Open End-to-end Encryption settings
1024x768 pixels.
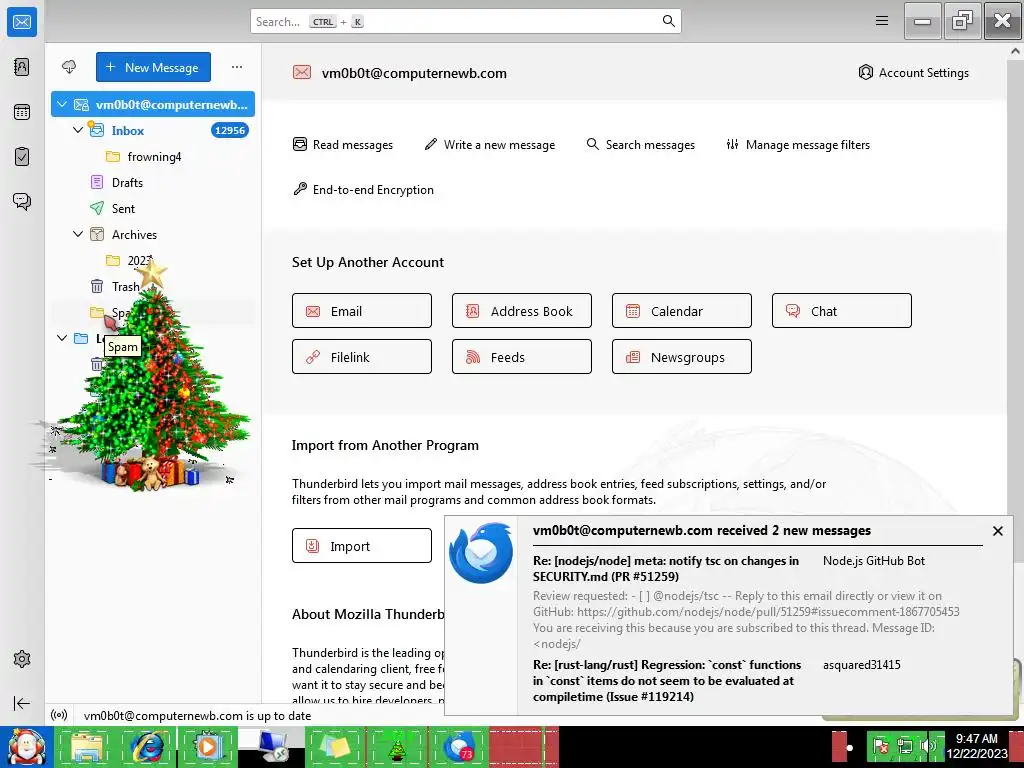(x=363, y=189)
